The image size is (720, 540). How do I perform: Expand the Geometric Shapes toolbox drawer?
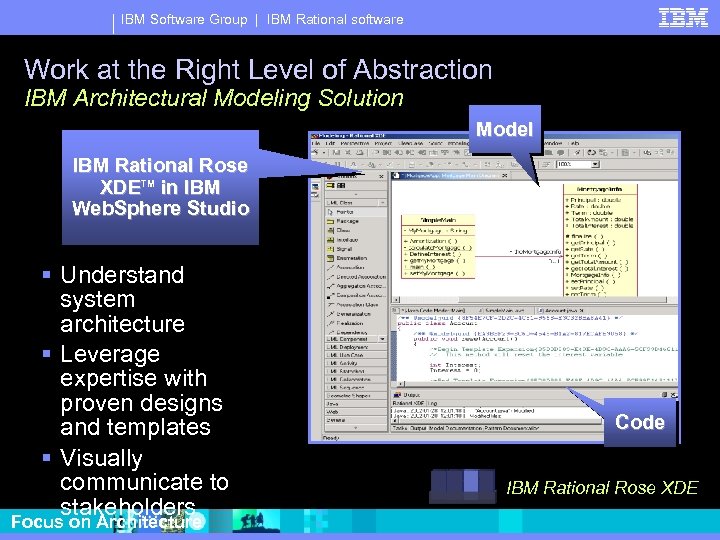pos(355,396)
